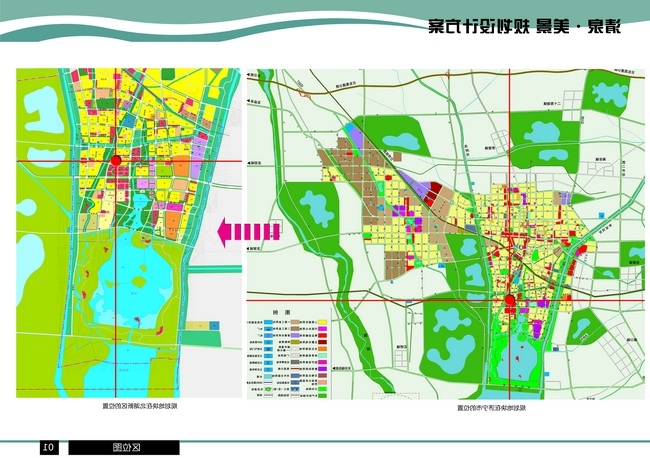Select the red location dot on left map
Image resolution: width=650 pixels, height=458 pixels.
(x=115, y=161)
